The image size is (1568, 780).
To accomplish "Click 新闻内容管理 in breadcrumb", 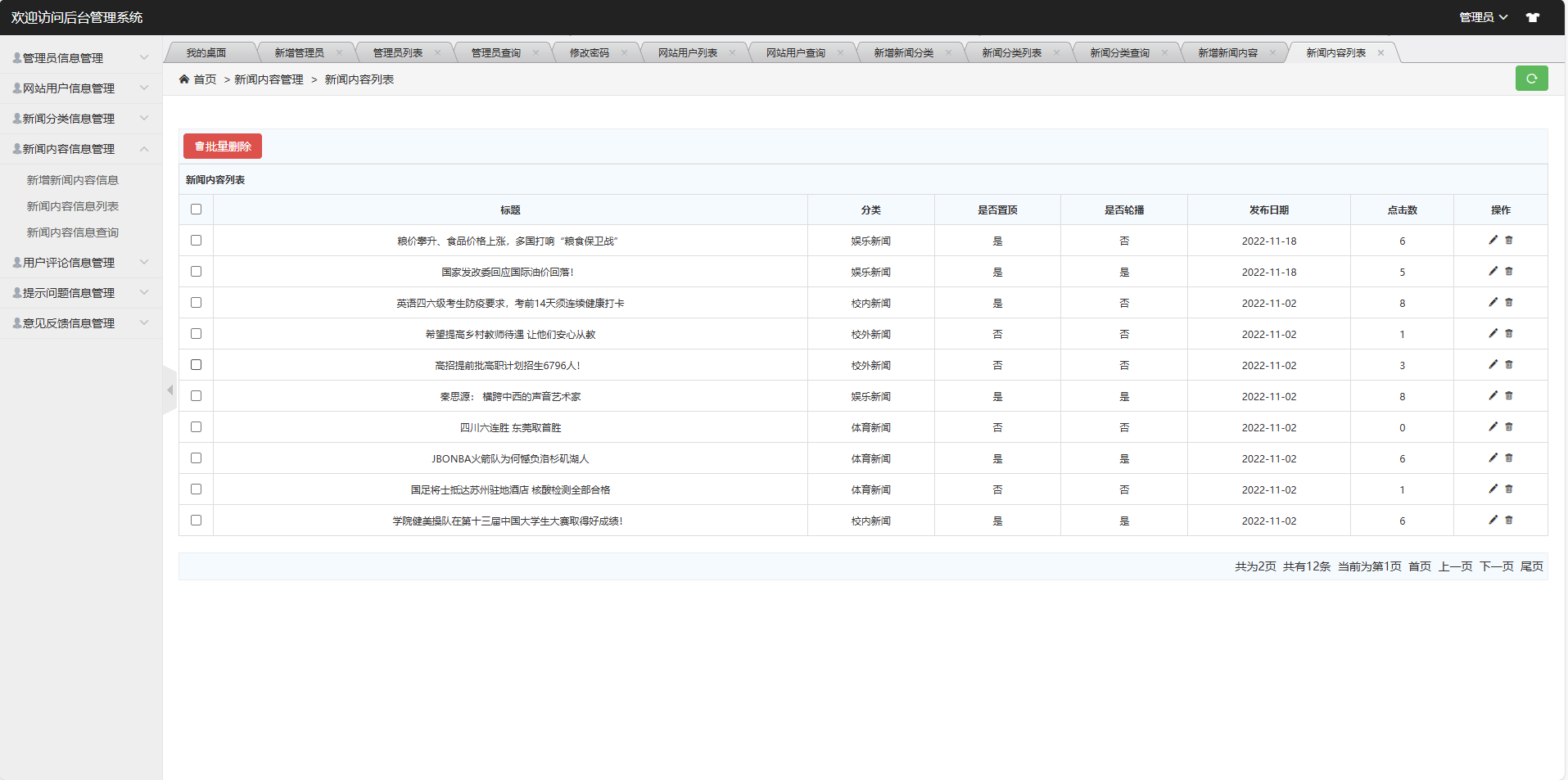I will tap(269, 79).
